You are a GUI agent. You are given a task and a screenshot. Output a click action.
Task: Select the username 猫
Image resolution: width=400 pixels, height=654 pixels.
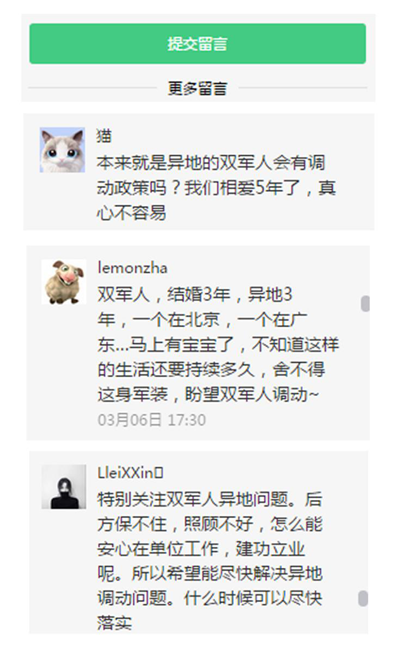click(x=104, y=136)
